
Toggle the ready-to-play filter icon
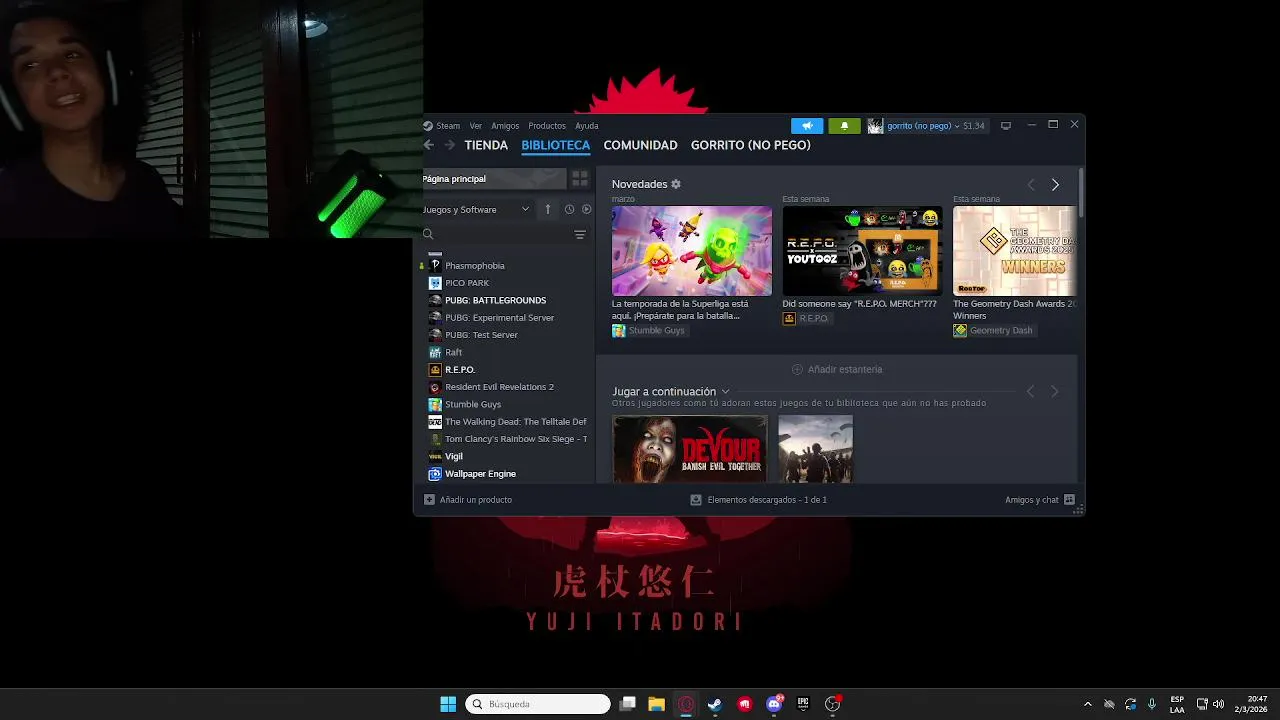tap(587, 209)
